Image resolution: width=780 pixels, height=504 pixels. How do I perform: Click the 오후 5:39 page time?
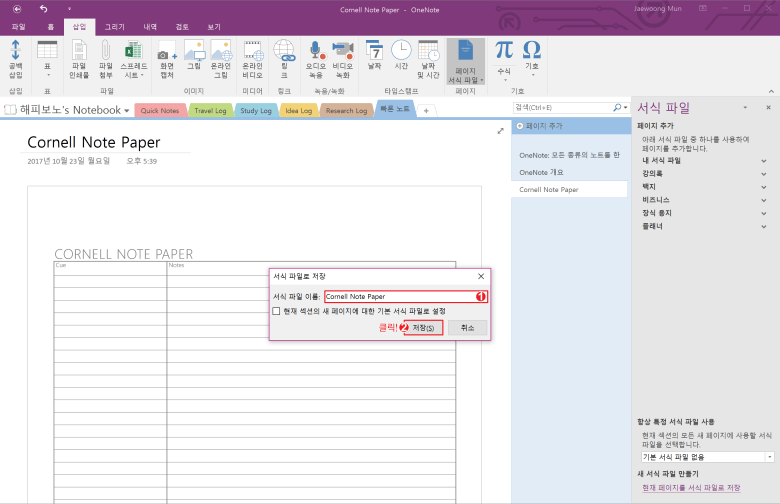142,161
